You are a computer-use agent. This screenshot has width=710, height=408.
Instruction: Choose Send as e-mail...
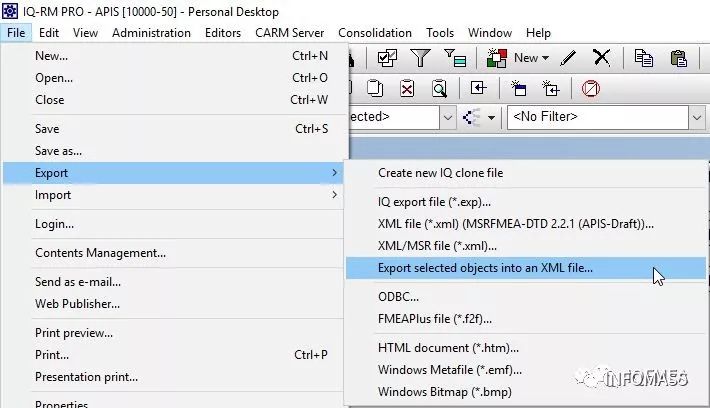tap(175, 282)
